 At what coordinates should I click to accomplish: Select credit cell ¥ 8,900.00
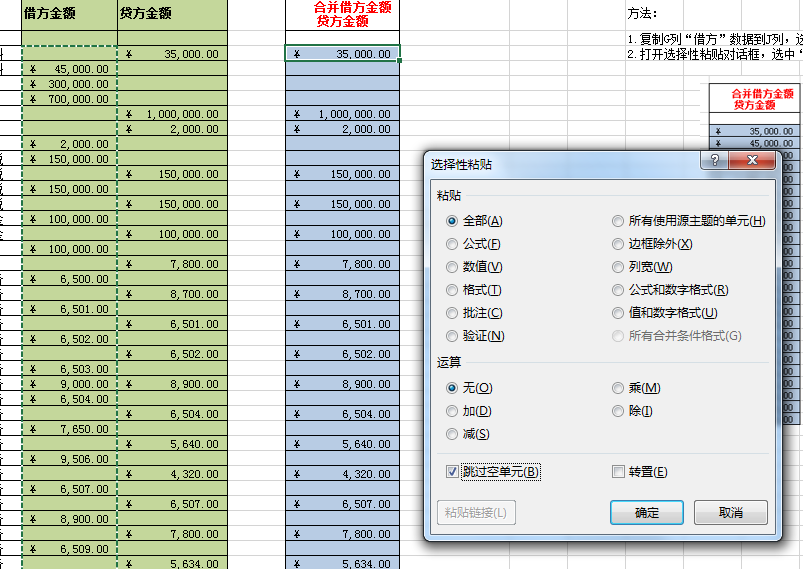(173, 384)
